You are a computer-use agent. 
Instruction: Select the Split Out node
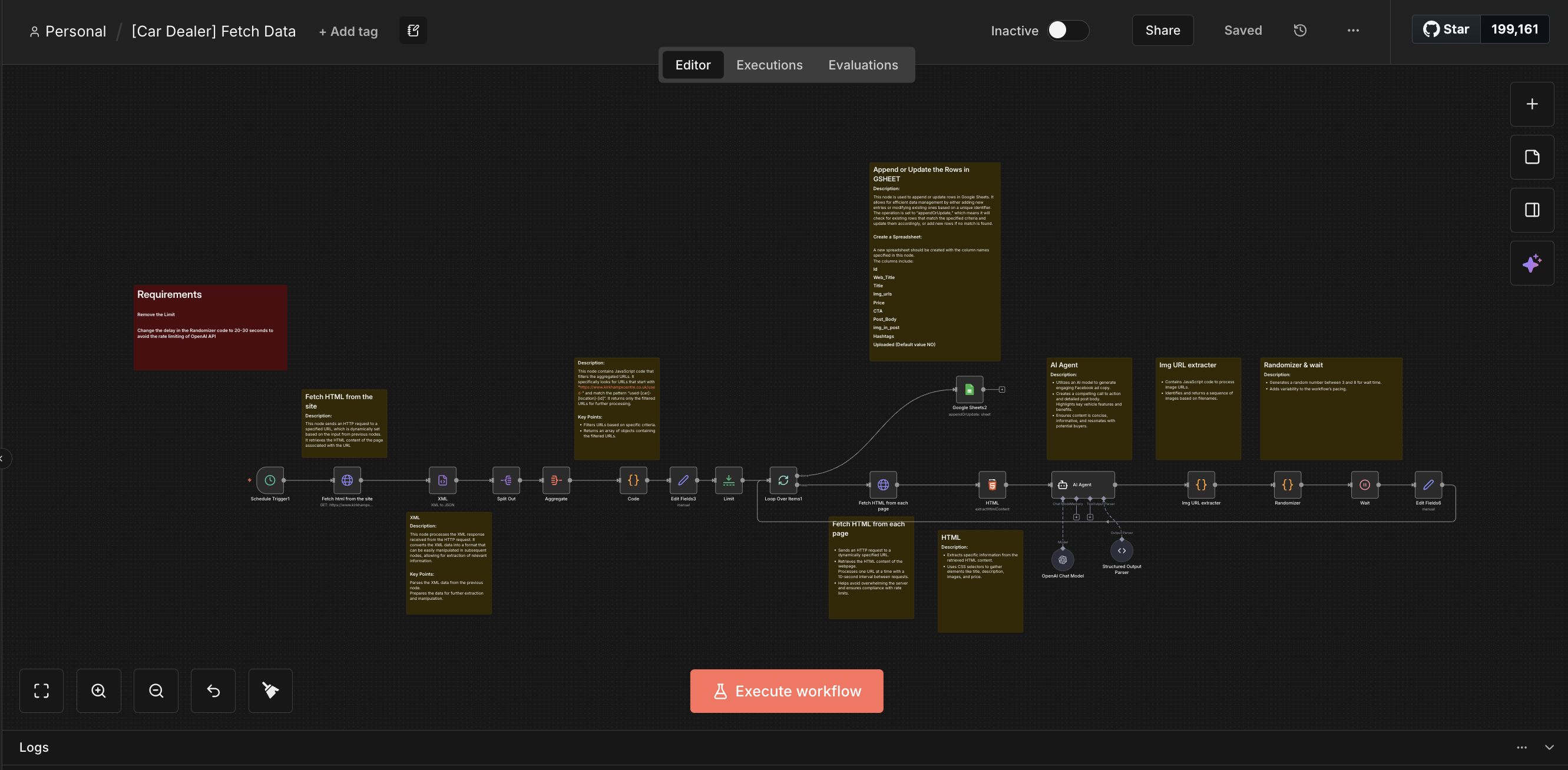[506, 480]
